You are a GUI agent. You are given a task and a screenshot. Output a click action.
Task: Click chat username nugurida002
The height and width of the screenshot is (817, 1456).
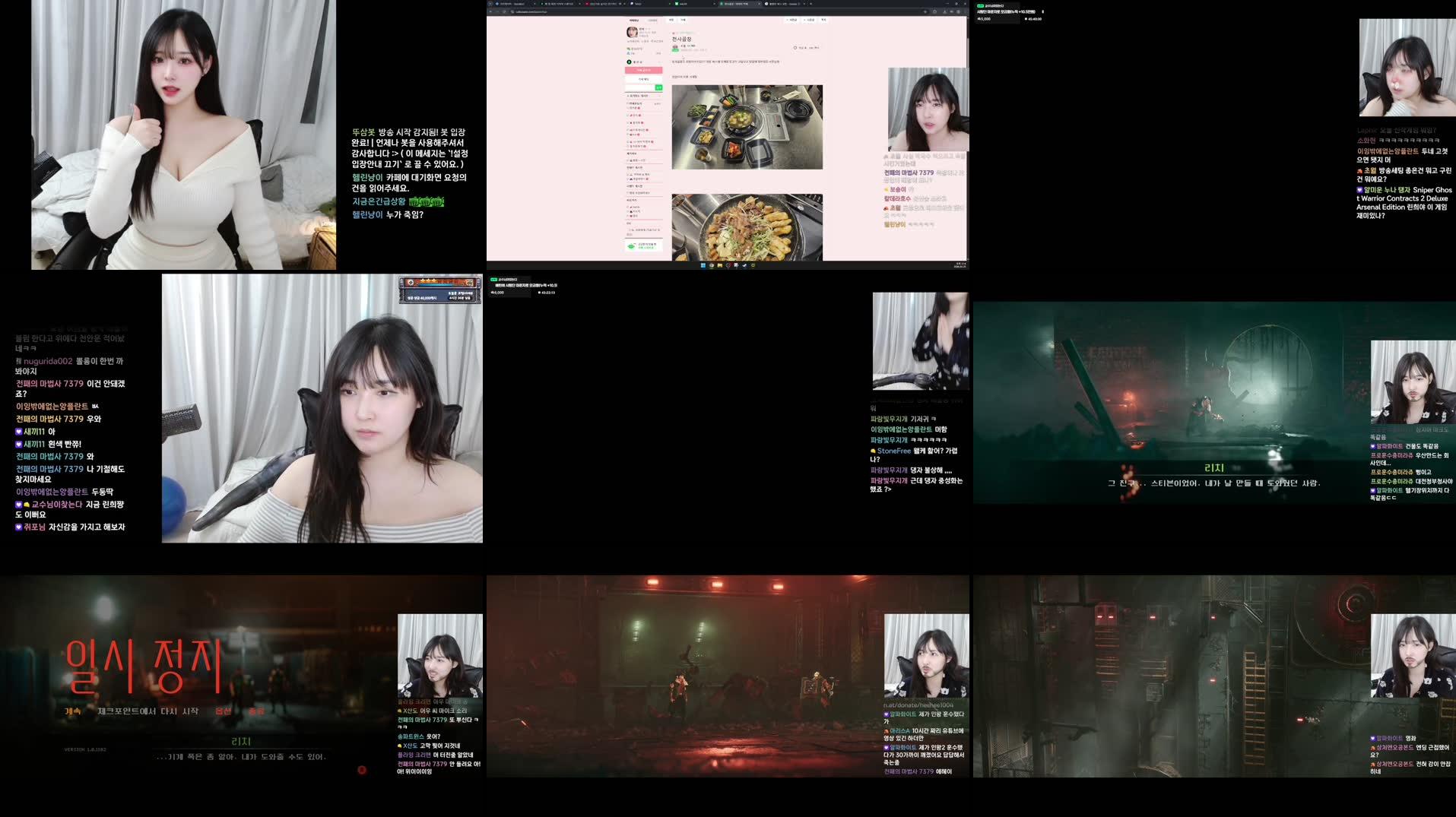pyautogui.click(x=48, y=361)
